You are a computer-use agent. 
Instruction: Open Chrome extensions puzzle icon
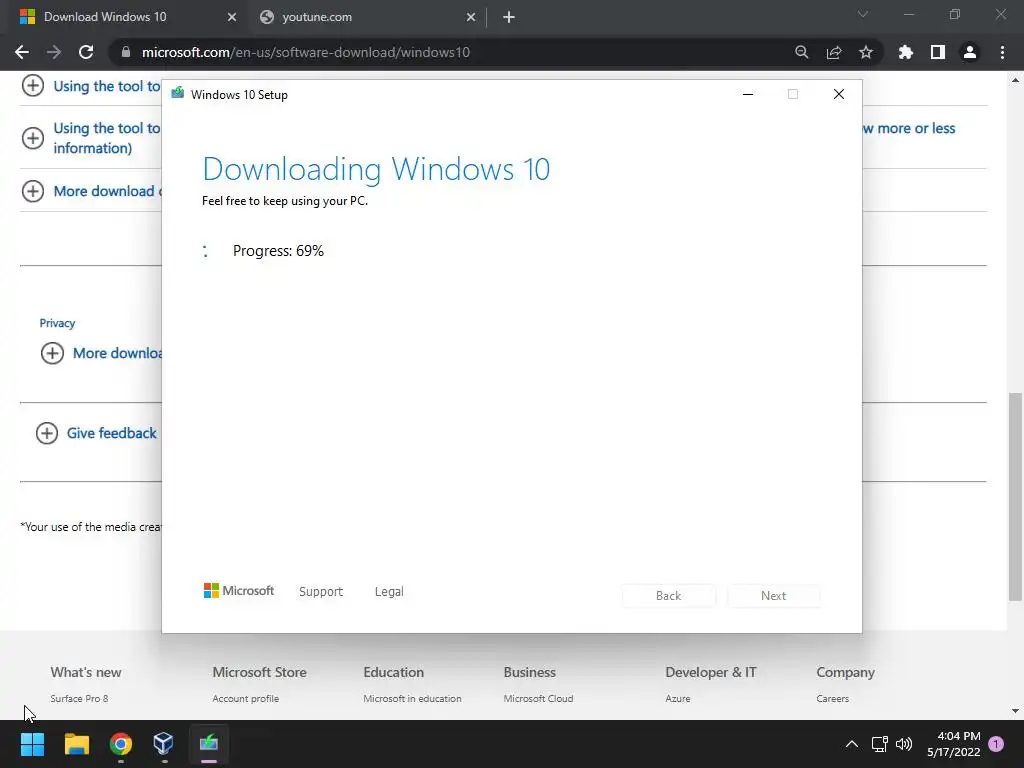[906, 52]
